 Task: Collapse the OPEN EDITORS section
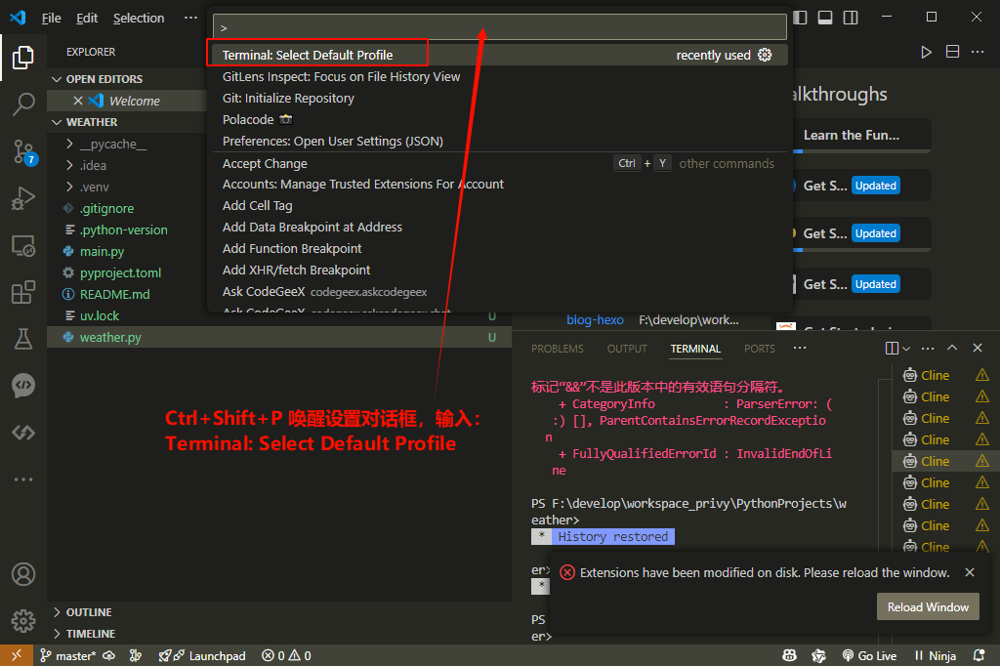103,79
